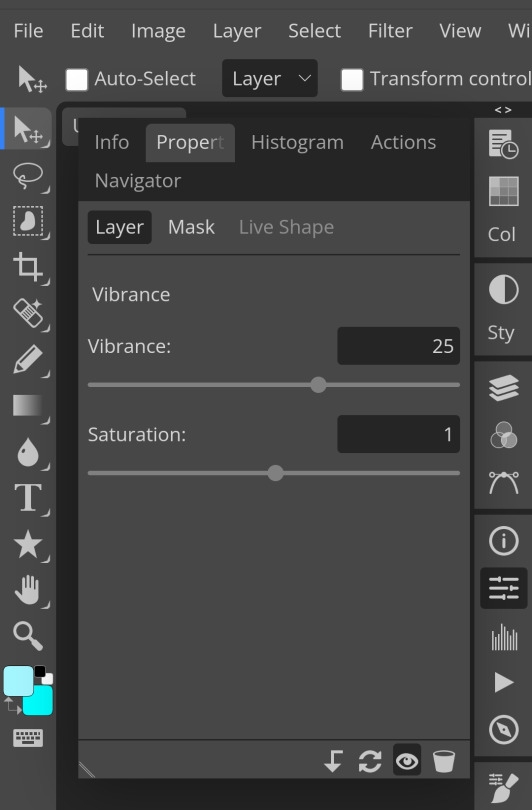The image size is (532, 810).
Task: Select the Spot Healing Brush tool
Action: point(28,313)
